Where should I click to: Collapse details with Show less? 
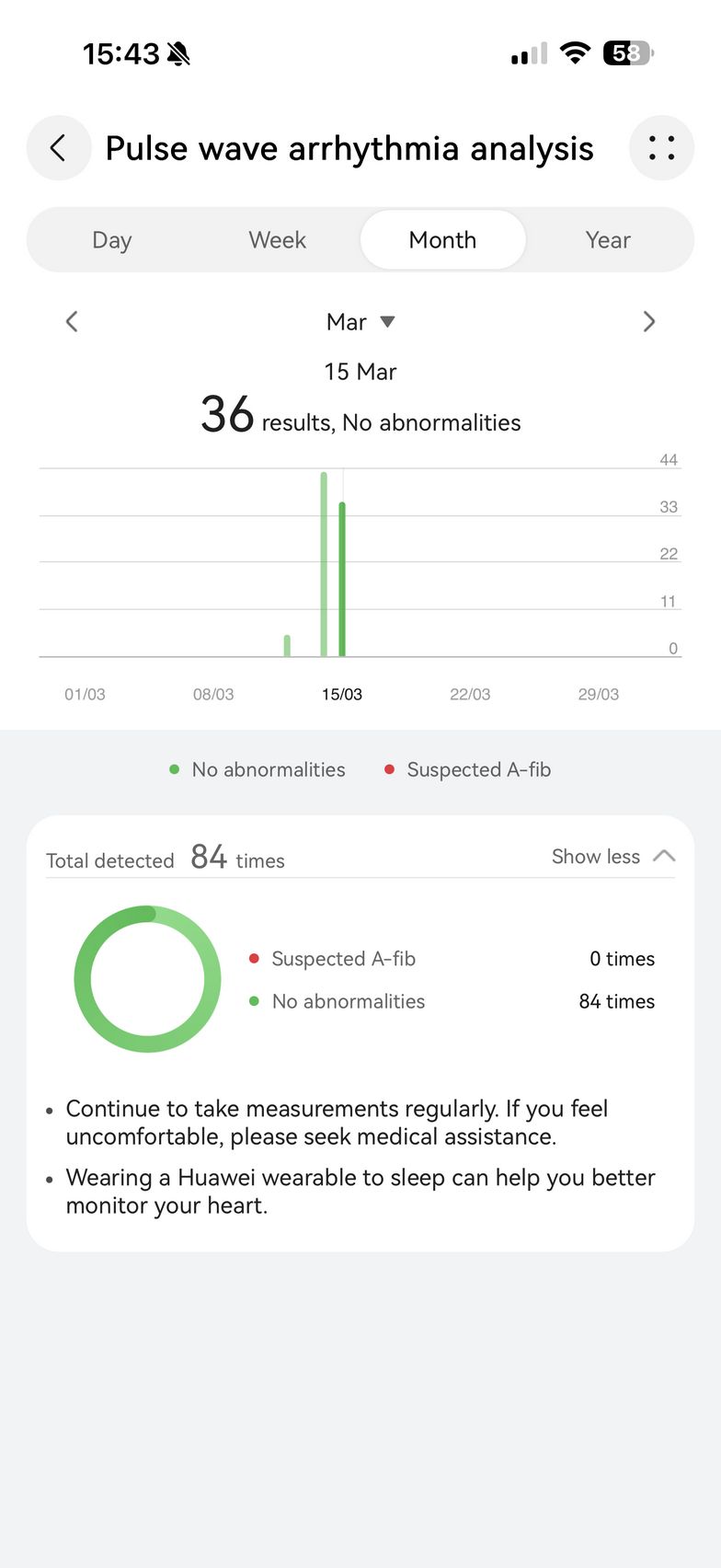coord(596,857)
